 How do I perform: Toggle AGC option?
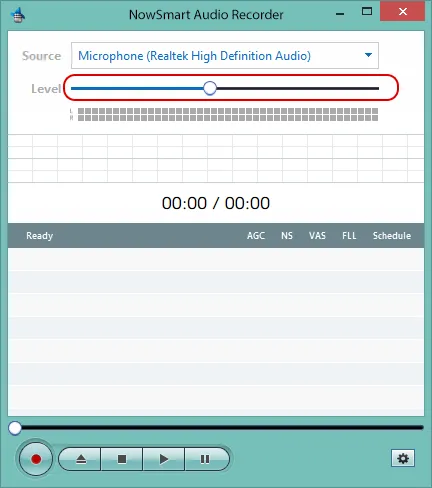(256, 236)
